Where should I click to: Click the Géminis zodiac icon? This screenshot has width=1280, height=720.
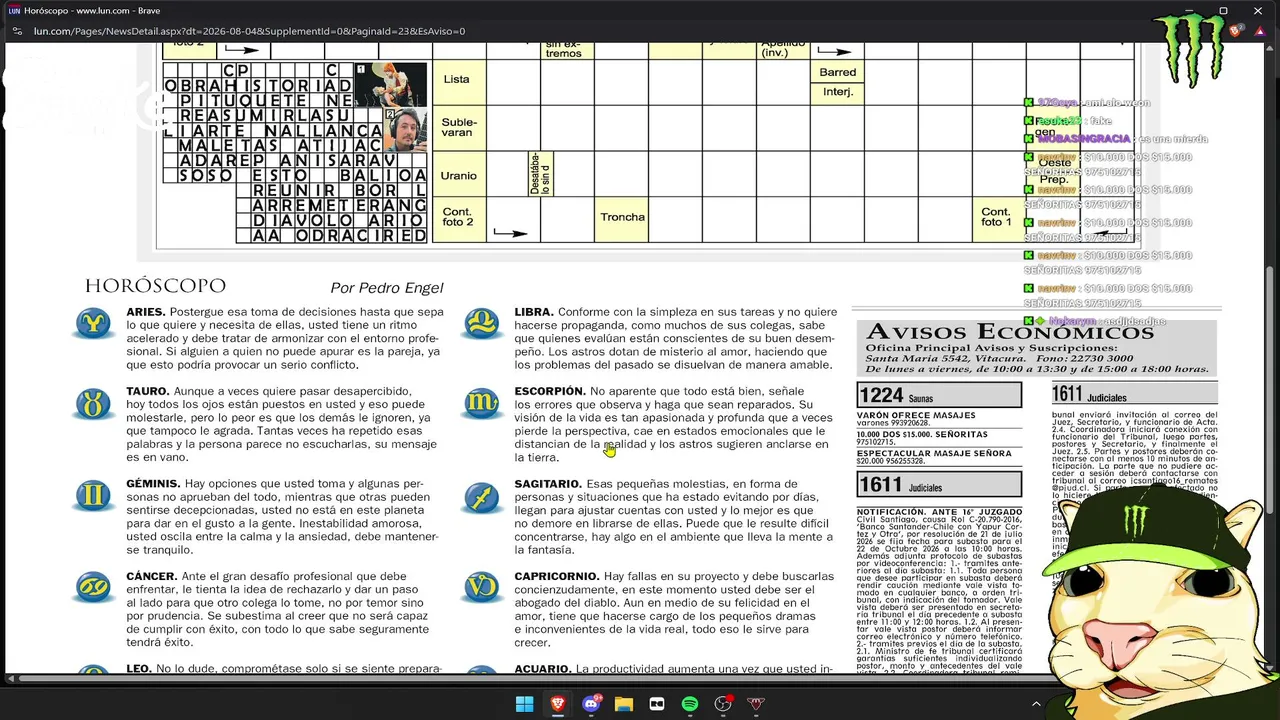tap(93, 496)
